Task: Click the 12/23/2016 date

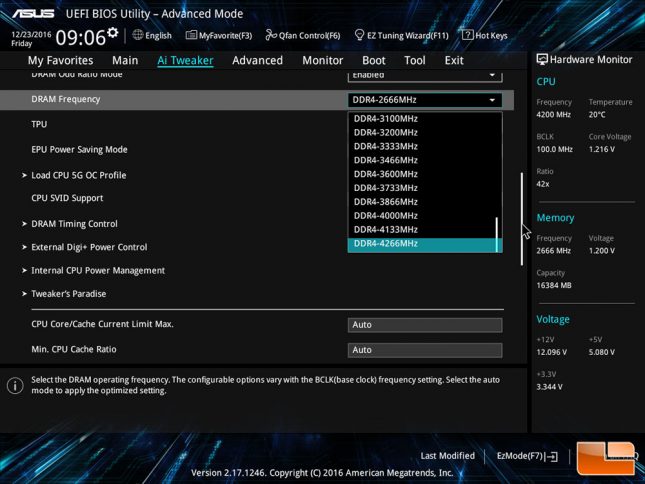Action: 31,35
